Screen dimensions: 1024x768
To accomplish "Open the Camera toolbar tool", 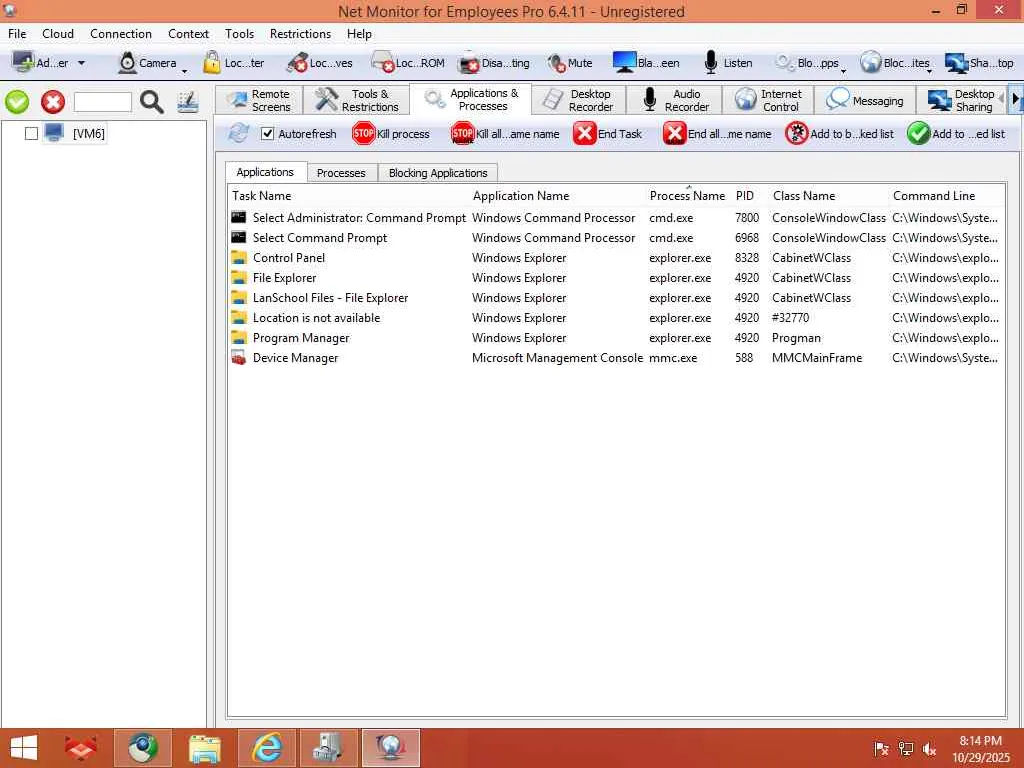I will (127, 63).
